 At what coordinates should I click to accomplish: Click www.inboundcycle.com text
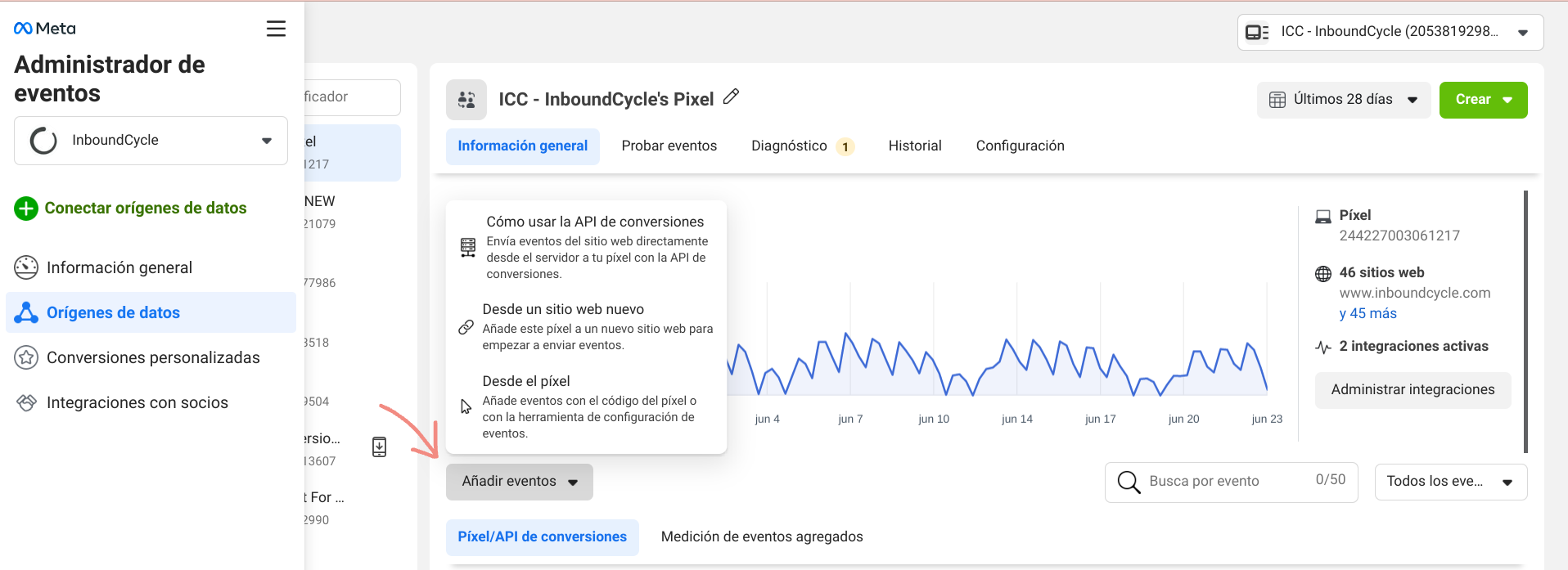1415,294
